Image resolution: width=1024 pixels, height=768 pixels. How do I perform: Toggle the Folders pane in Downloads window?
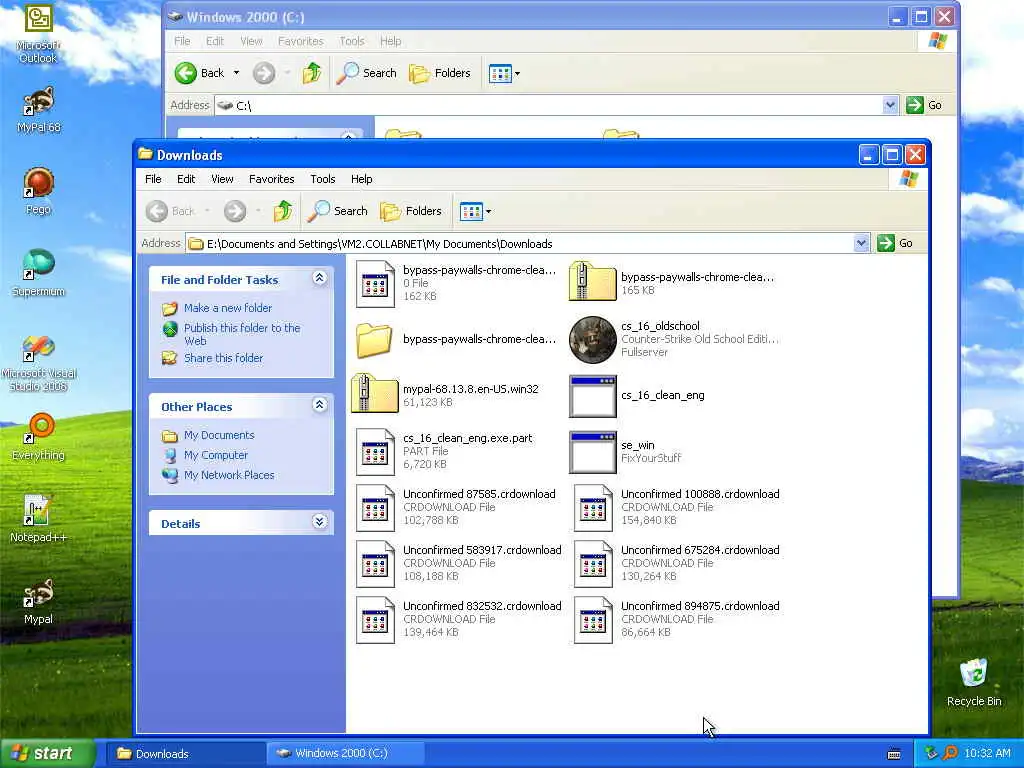click(x=411, y=211)
